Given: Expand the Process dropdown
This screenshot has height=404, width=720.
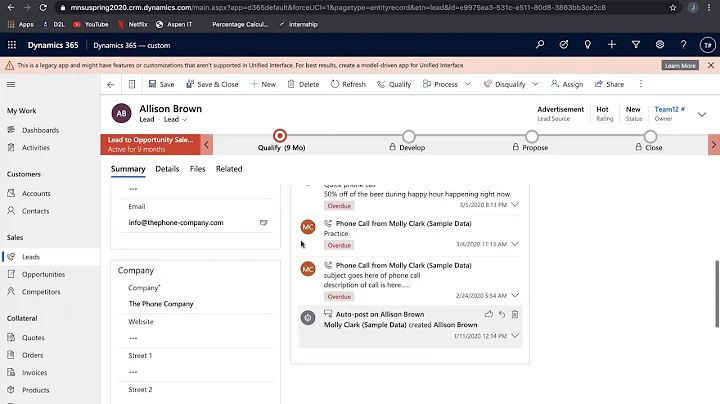Looking at the screenshot, I should coord(467,84).
